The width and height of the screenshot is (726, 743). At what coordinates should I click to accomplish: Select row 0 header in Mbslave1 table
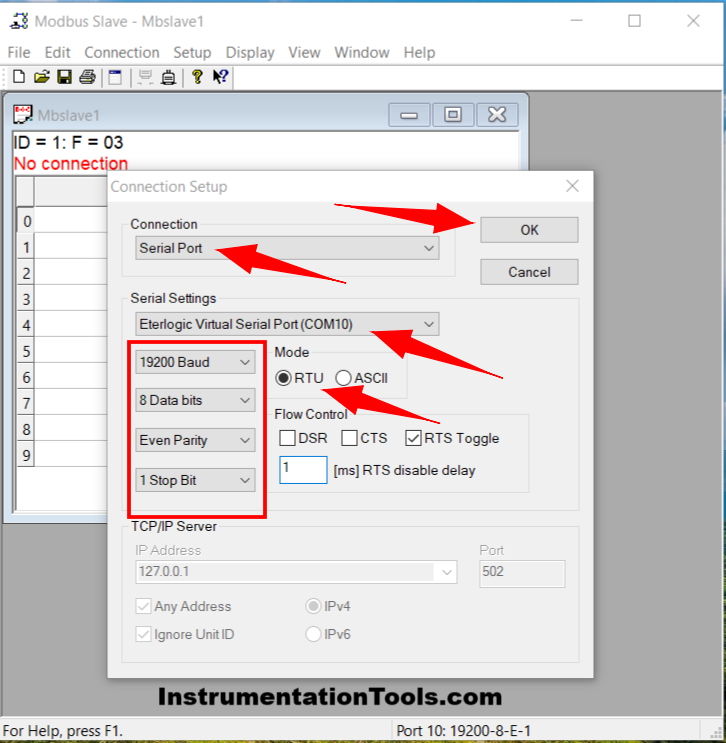coord(26,221)
